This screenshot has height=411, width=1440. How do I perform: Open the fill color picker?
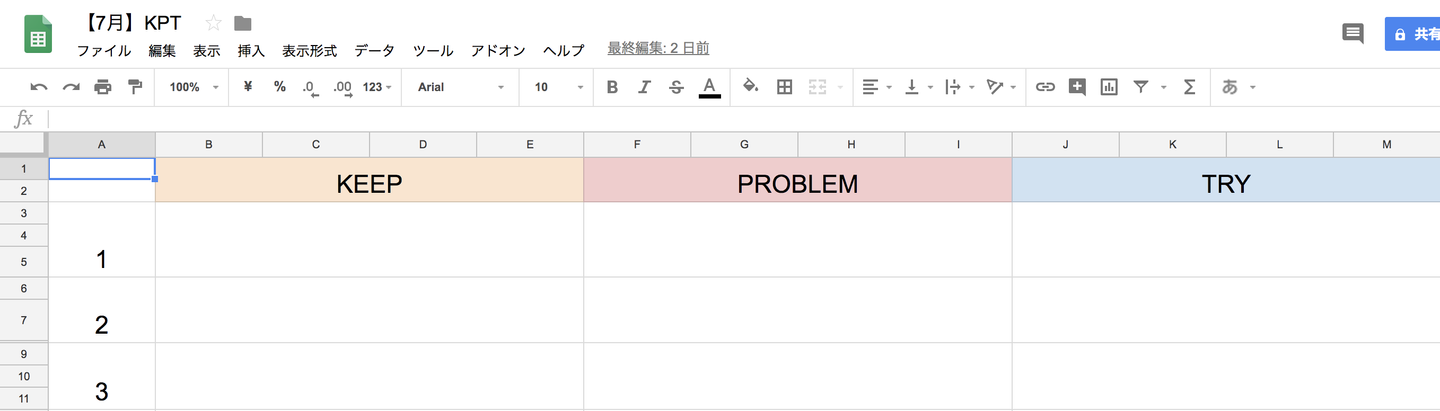click(x=750, y=87)
